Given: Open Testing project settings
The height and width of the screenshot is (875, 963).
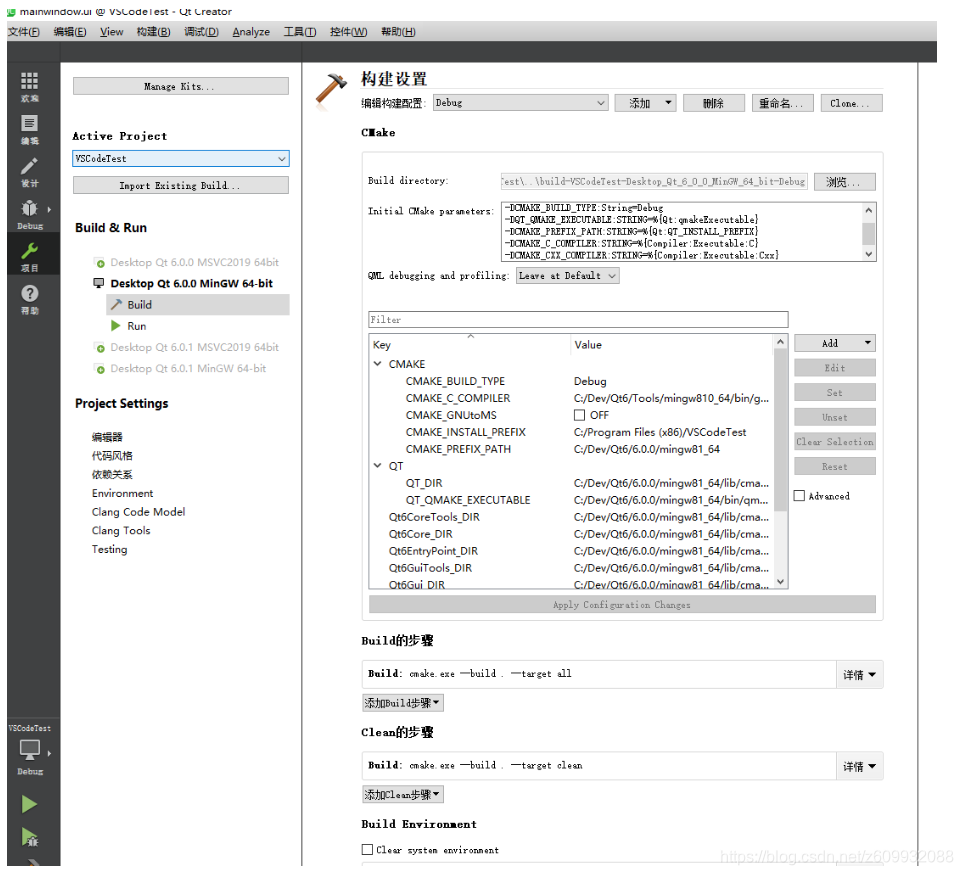Looking at the screenshot, I should [109, 550].
